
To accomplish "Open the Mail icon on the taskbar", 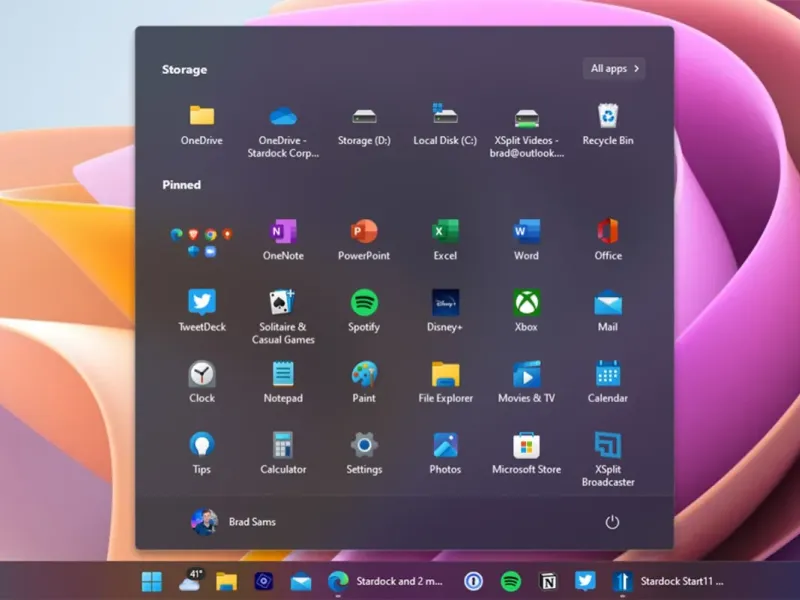I will pos(301,581).
